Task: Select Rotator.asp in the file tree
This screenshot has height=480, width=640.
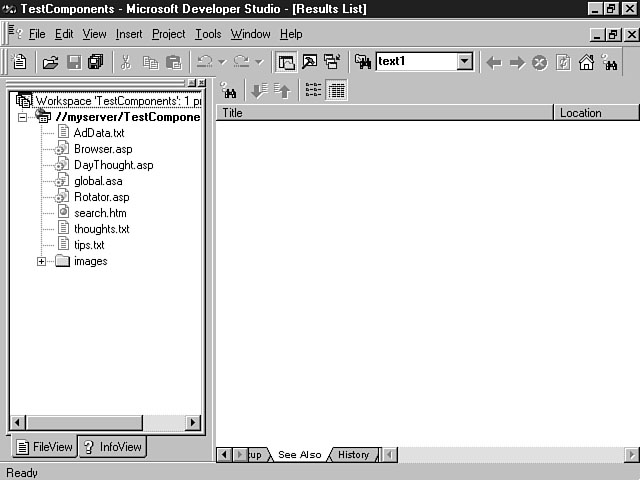Action: (101, 197)
